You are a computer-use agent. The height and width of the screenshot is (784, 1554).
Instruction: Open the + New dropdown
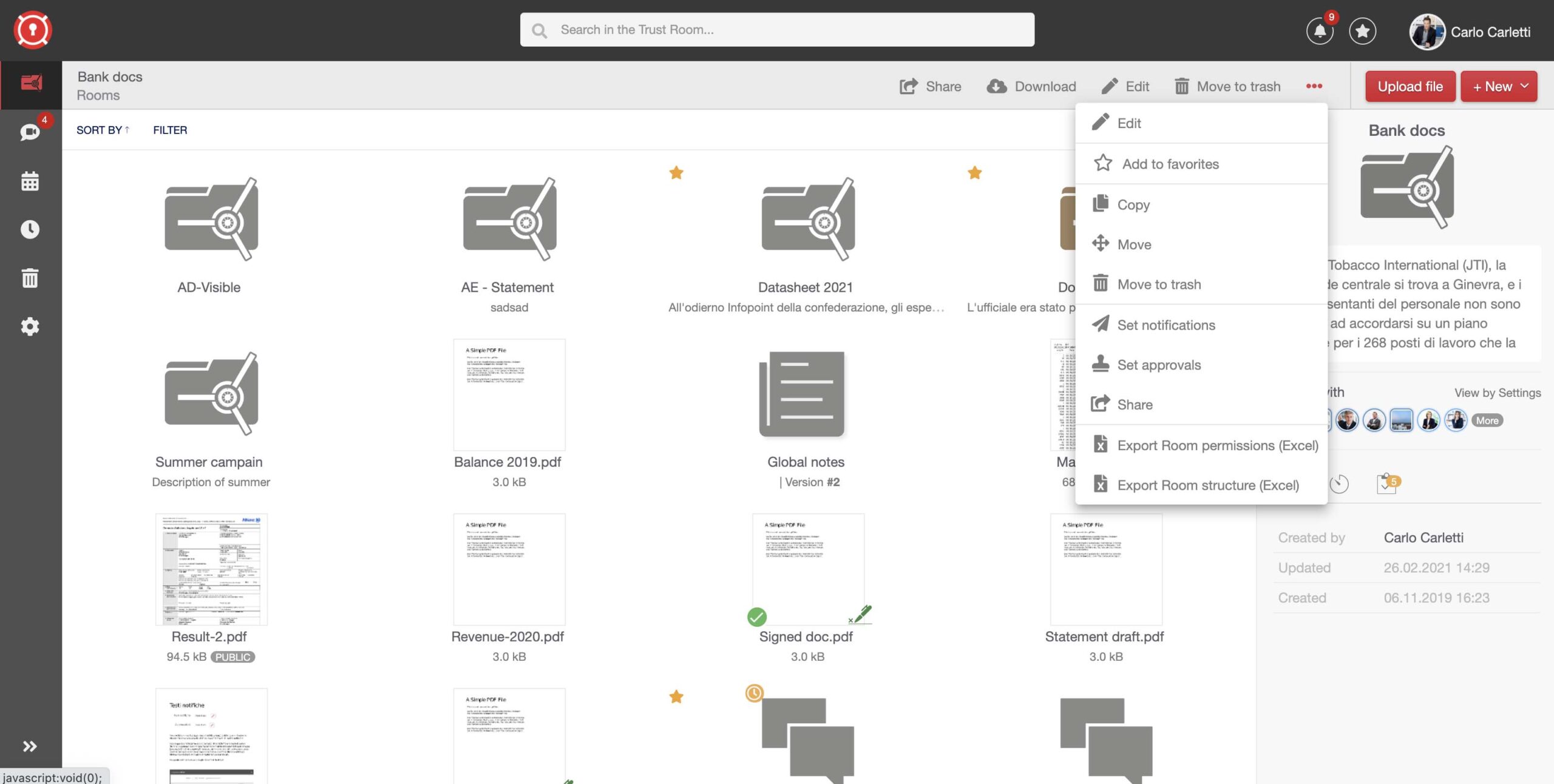point(1498,86)
